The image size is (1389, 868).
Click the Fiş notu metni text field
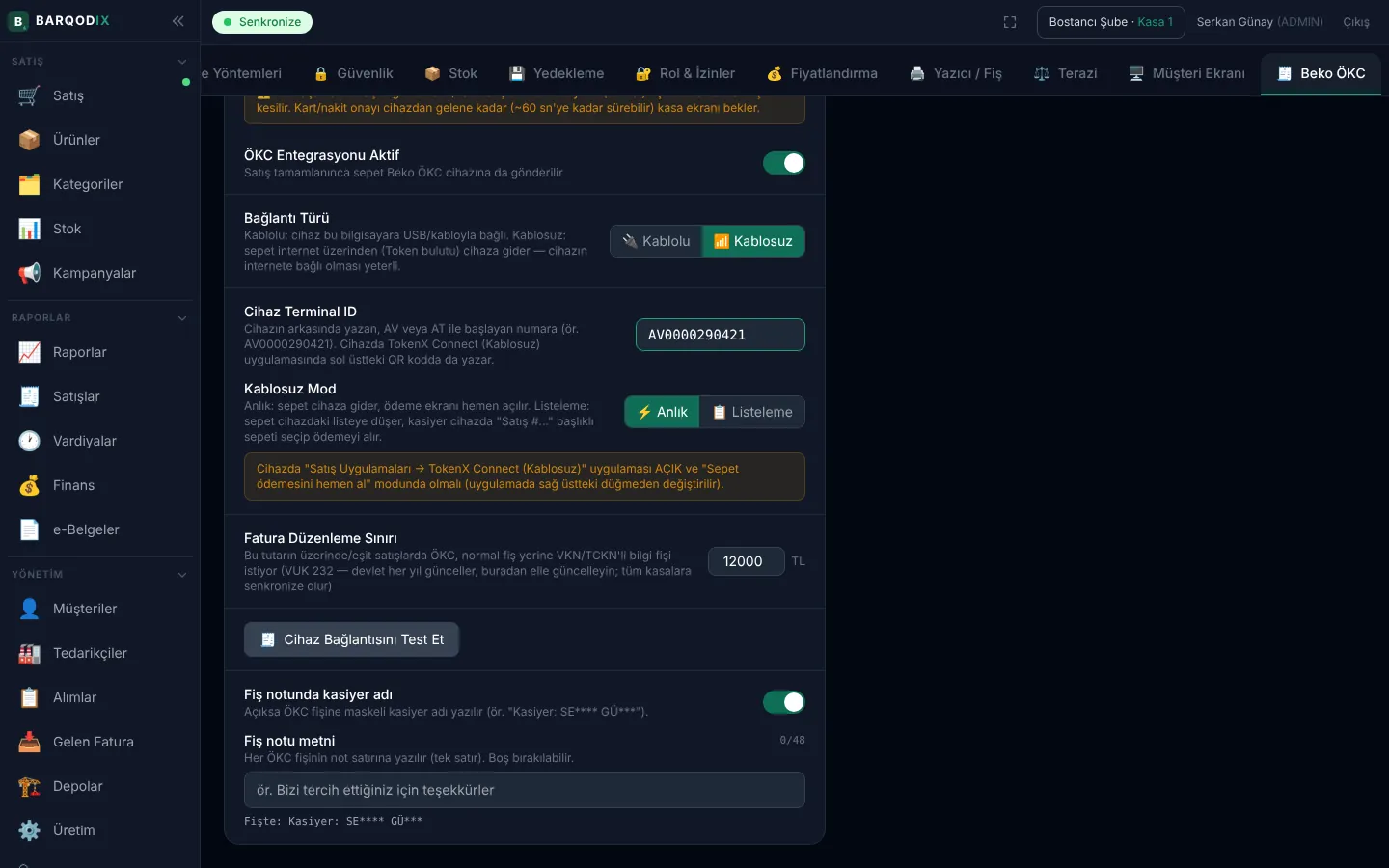525,790
